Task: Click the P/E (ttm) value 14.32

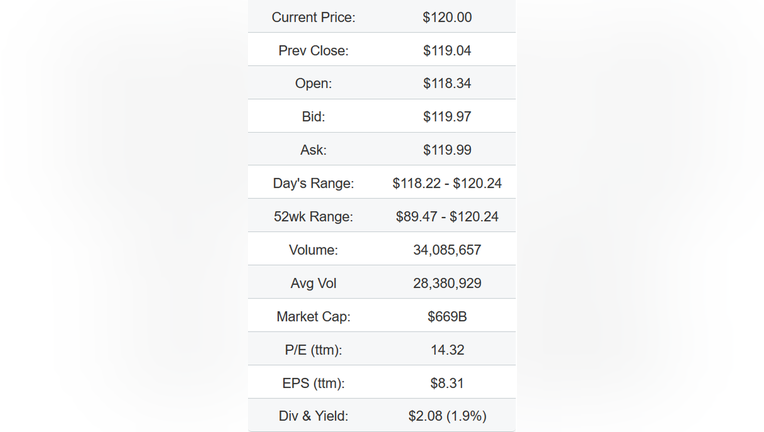Action: pos(447,350)
